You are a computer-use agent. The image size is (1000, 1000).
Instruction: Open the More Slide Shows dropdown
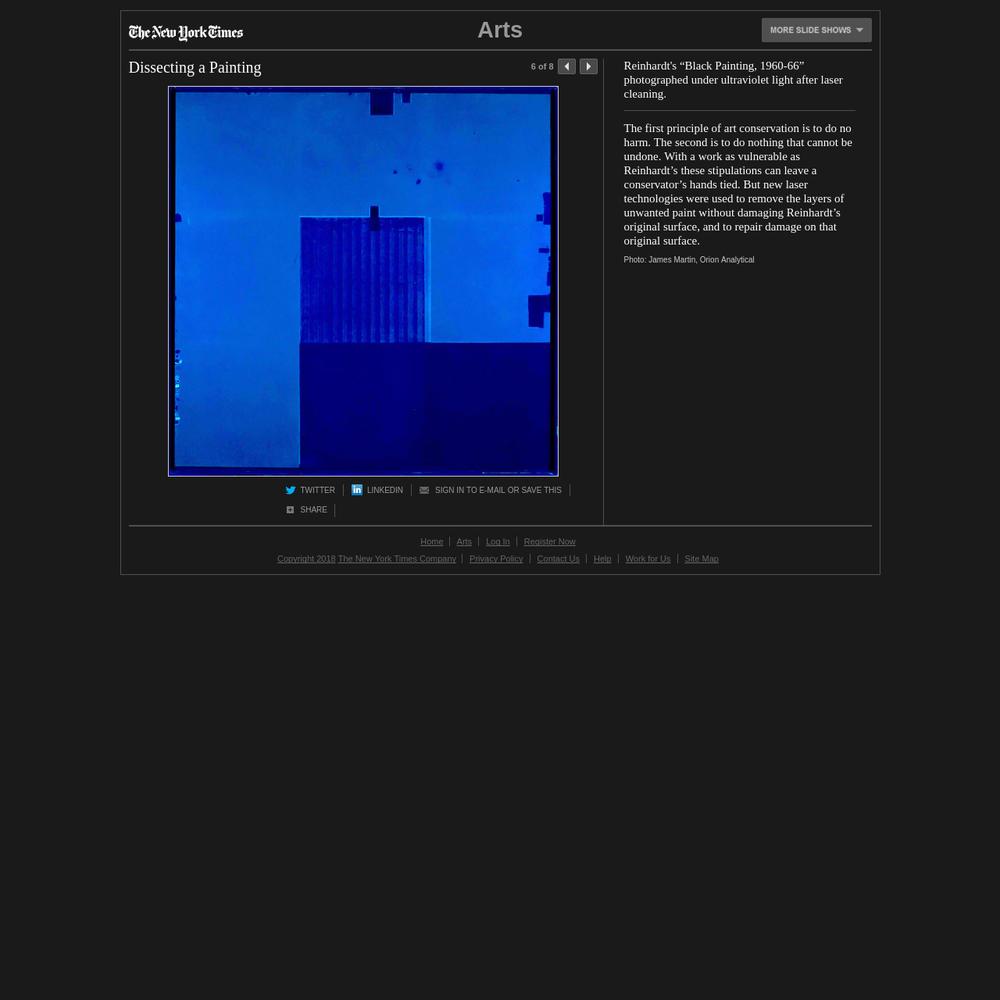(x=816, y=30)
